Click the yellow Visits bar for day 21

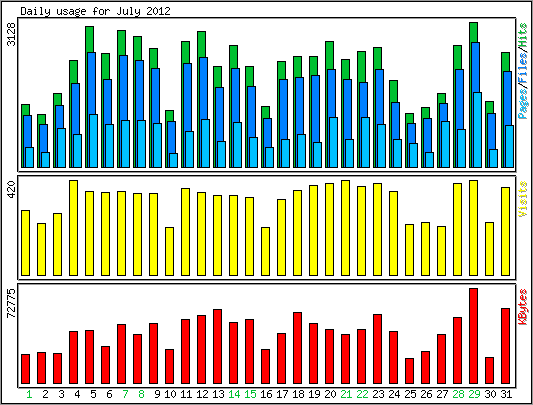point(345,228)
